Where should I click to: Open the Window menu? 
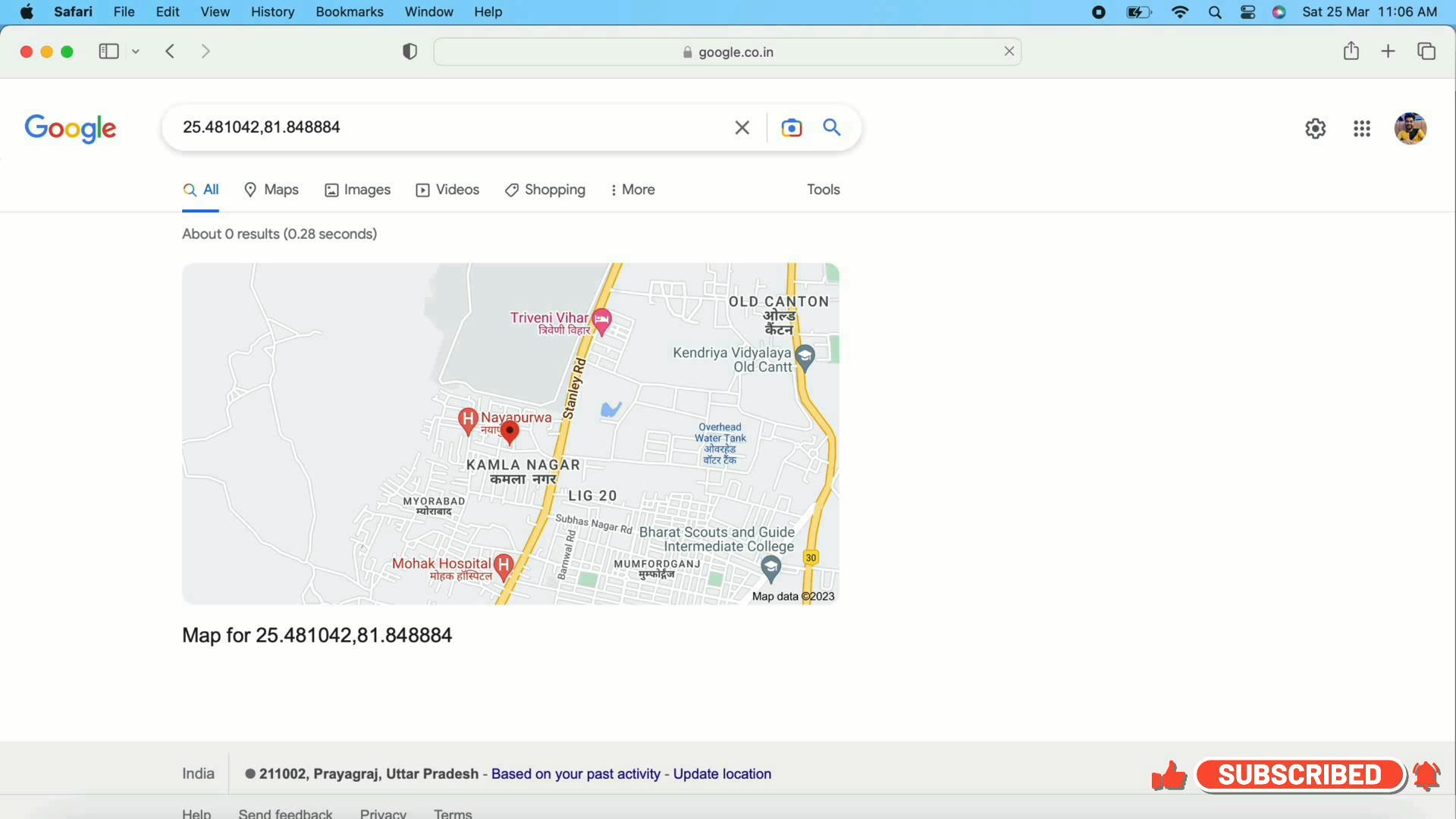tap(428, 11)
